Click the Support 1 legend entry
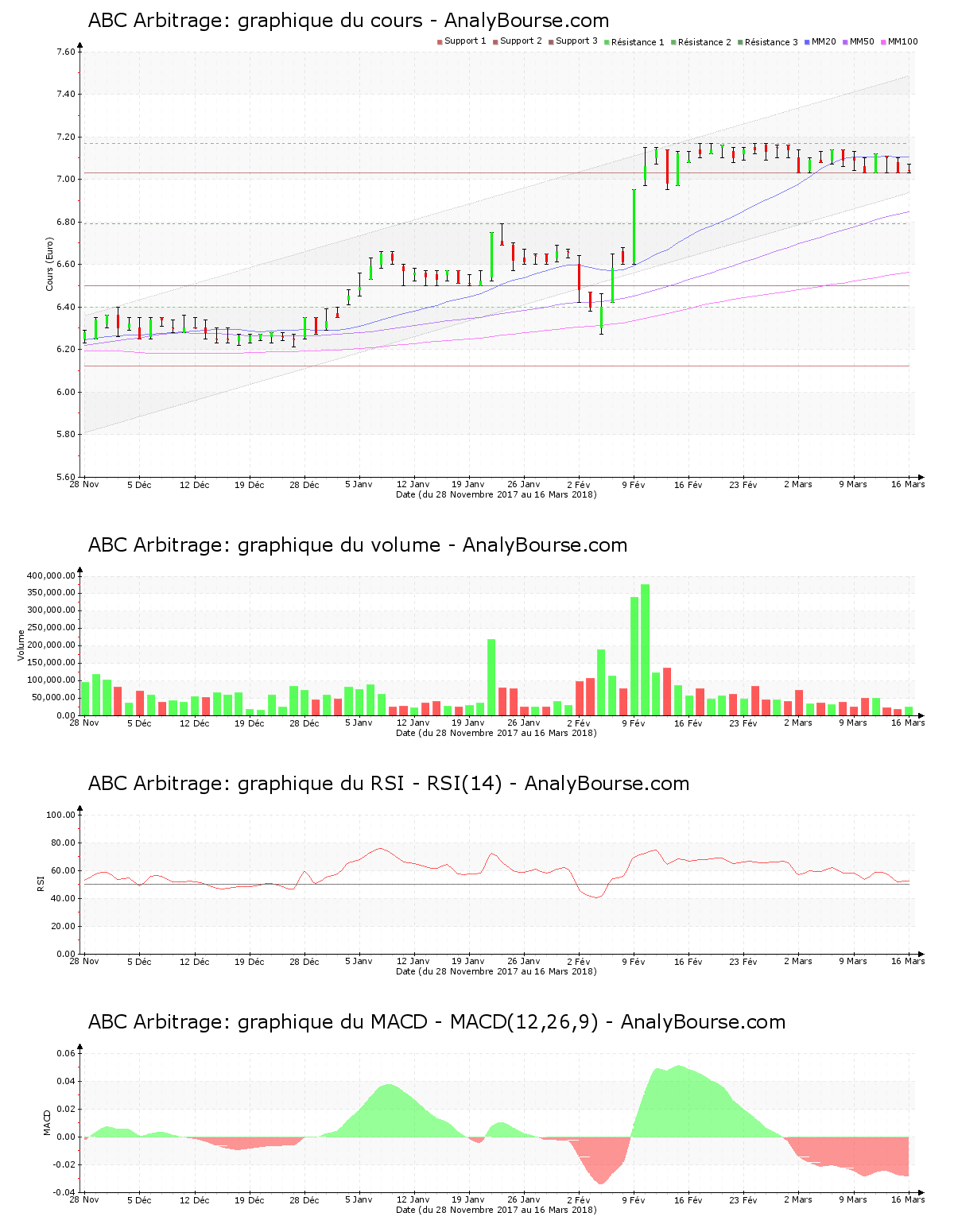Image resolution: width=954 pixels, height=1232 pixels. pyautogui.click(x=461, y=41)
